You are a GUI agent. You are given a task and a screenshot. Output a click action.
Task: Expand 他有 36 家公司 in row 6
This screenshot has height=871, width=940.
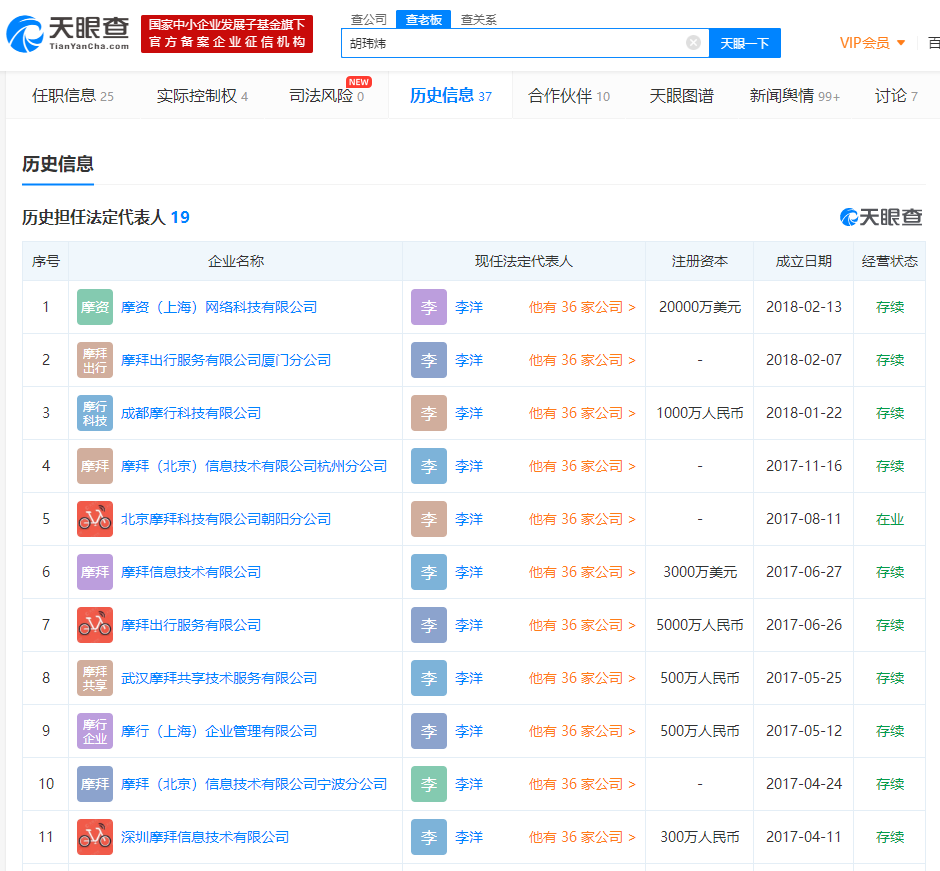582,572
